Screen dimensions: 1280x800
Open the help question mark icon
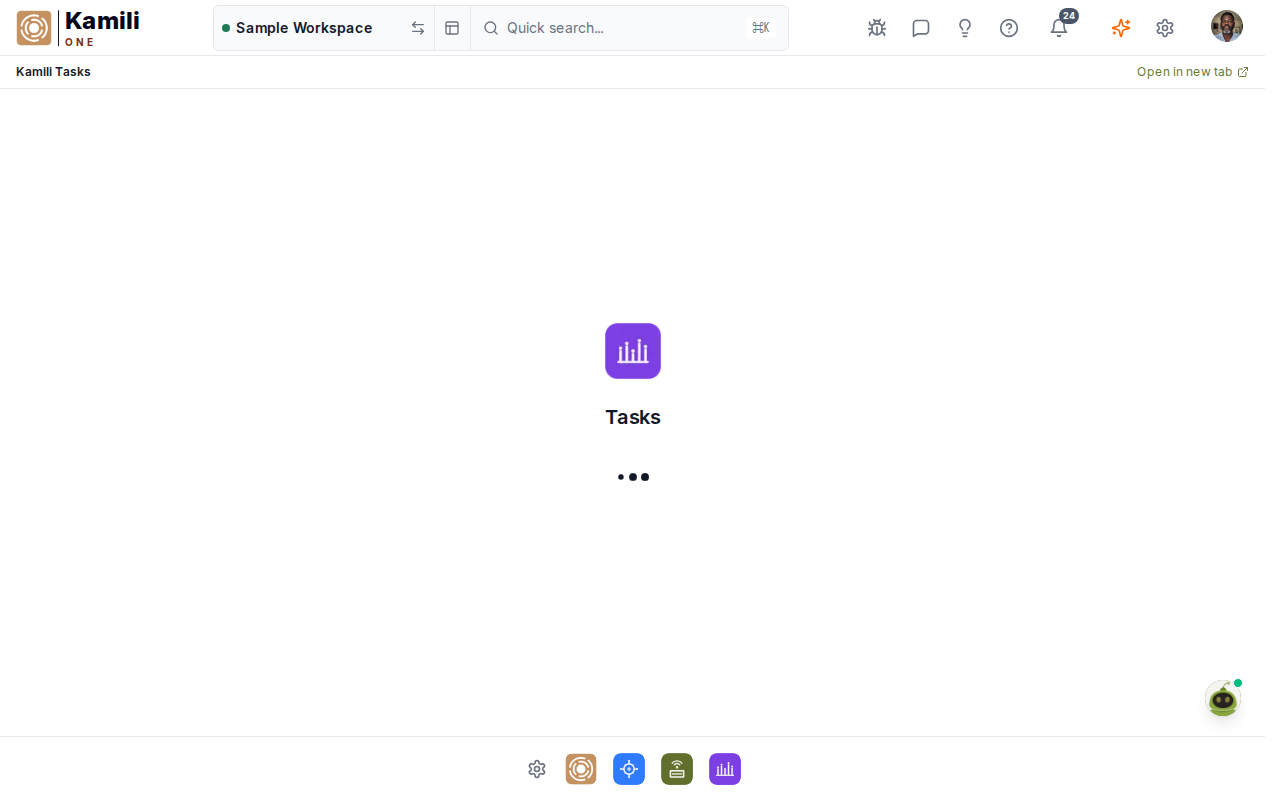pyautogui.click(x=1009, y=28)
